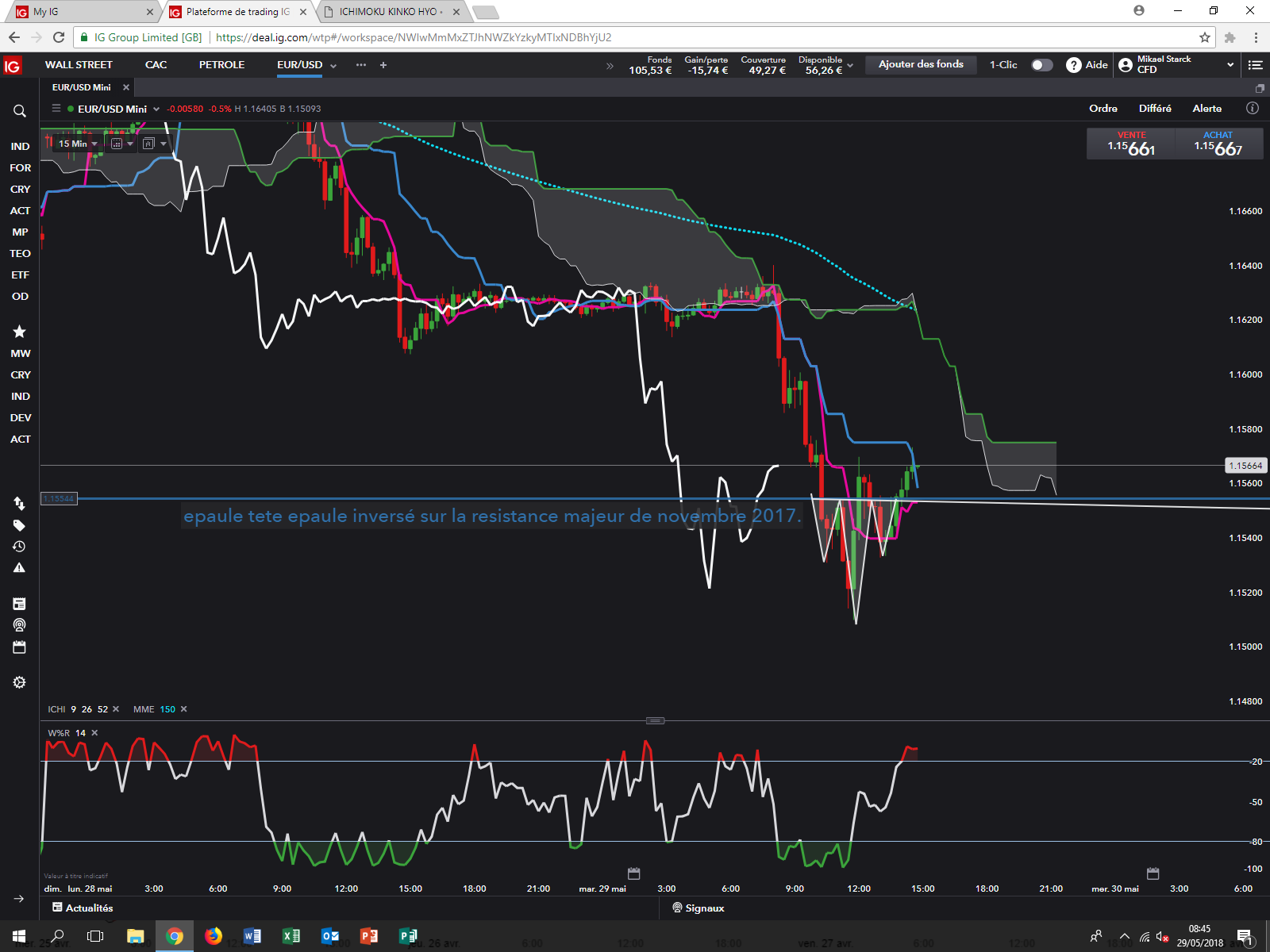The image size is (1270, 952).
Task: Expand the Disponible funds chevron
Action: click(850, 66)
